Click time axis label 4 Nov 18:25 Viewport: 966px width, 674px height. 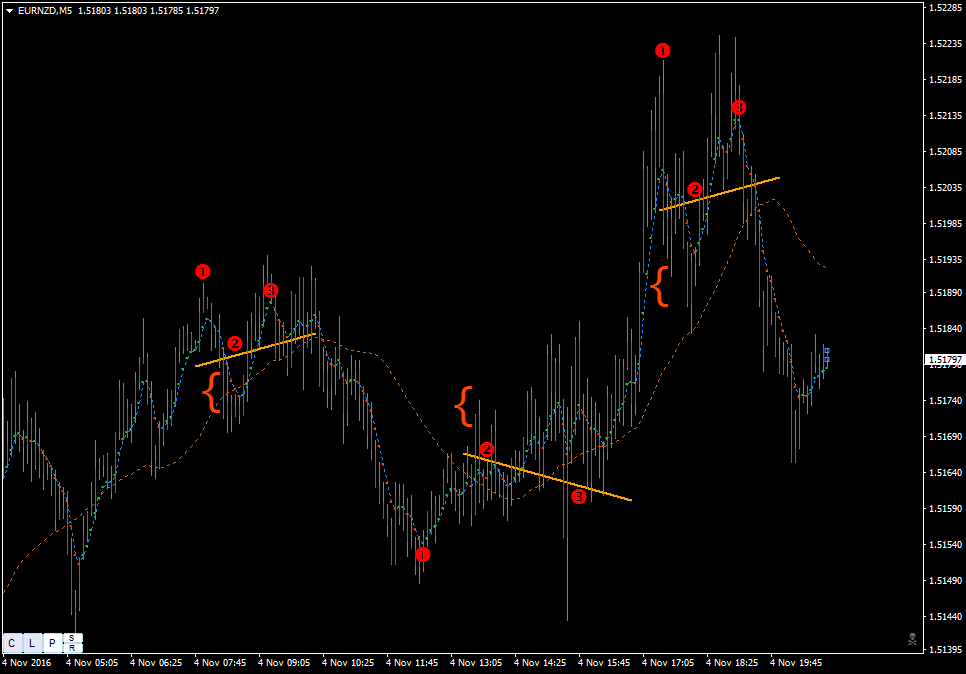732,663
